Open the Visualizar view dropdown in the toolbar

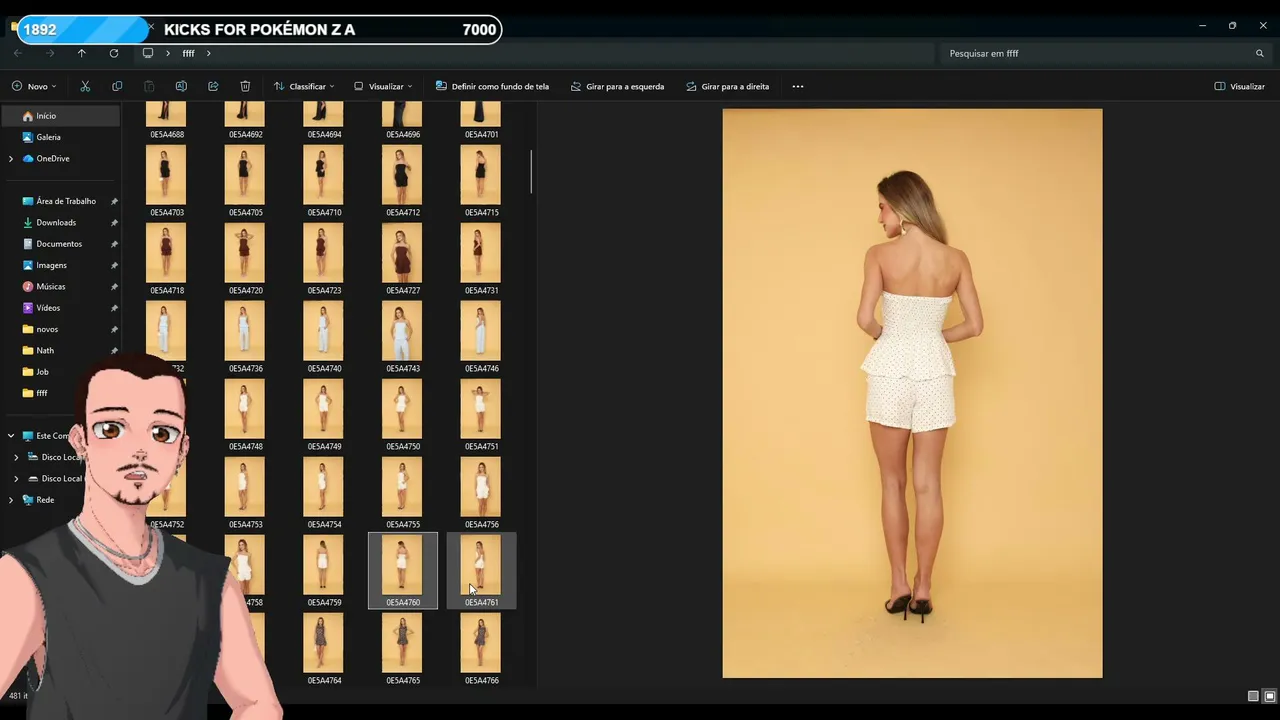tap(384, 86)
